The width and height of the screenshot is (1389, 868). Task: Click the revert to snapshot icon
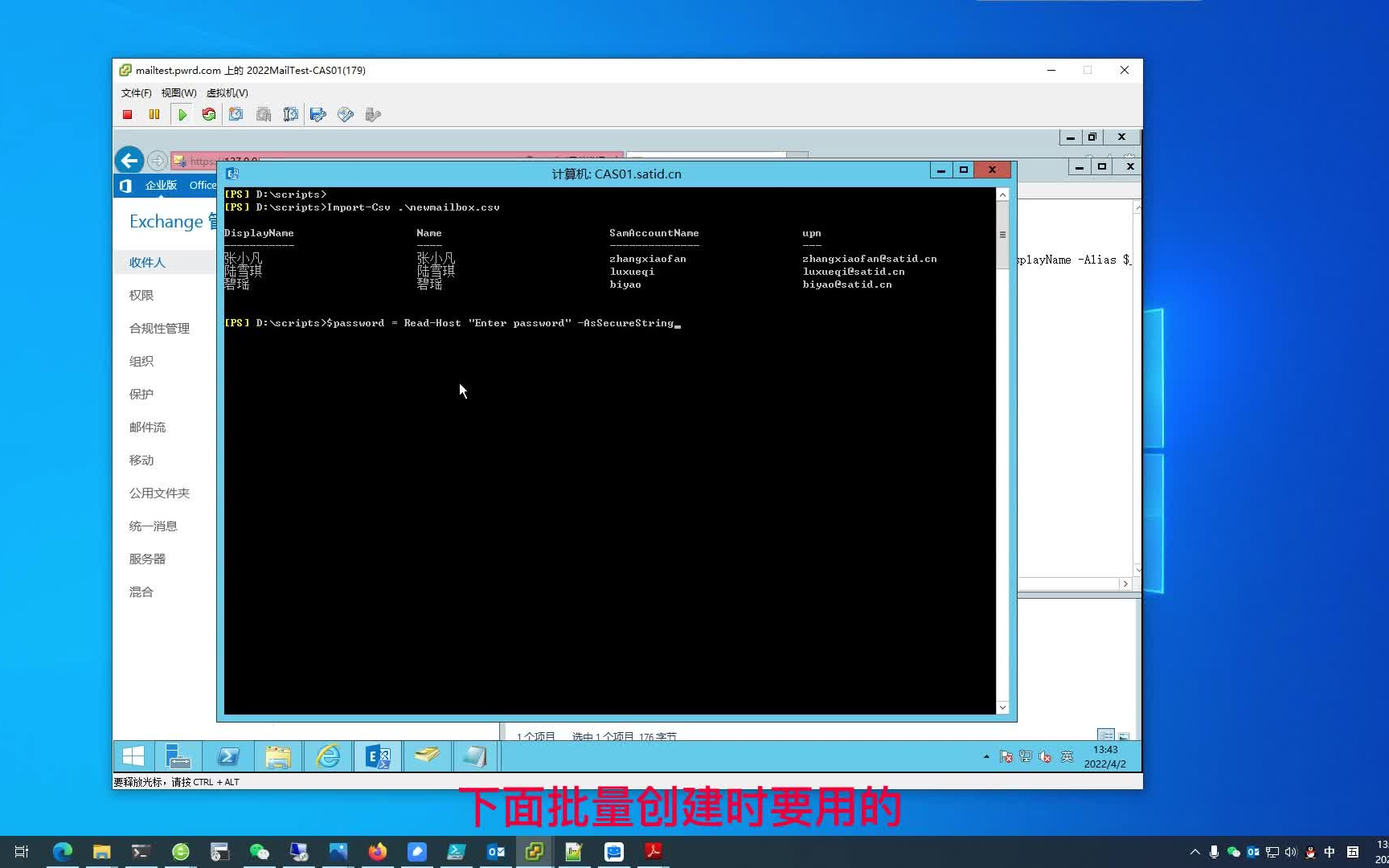point(263,115)
